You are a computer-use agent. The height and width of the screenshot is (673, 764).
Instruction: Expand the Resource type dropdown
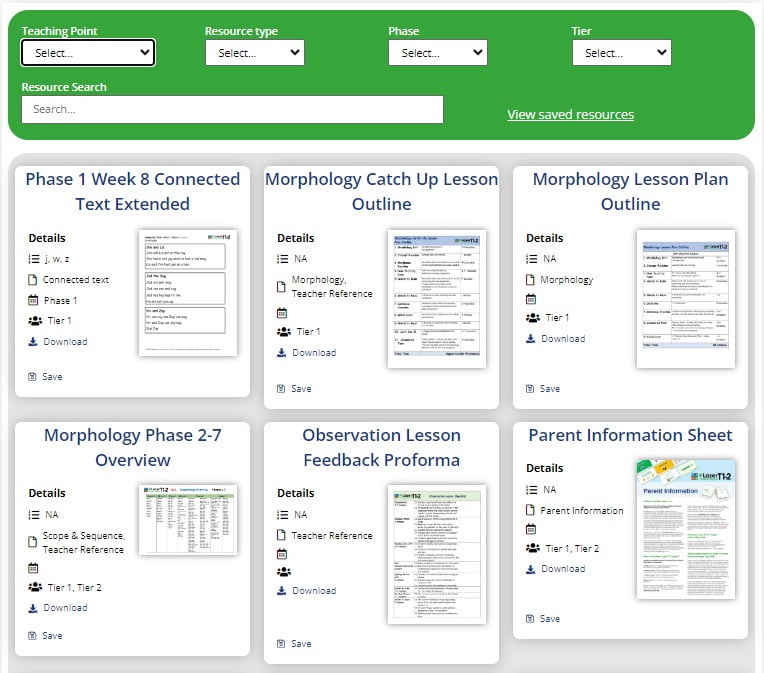point(255,53)
